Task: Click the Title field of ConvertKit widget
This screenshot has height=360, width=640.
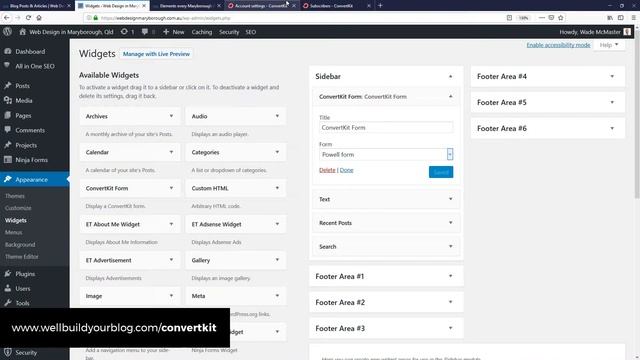Action: pos(386,128)
